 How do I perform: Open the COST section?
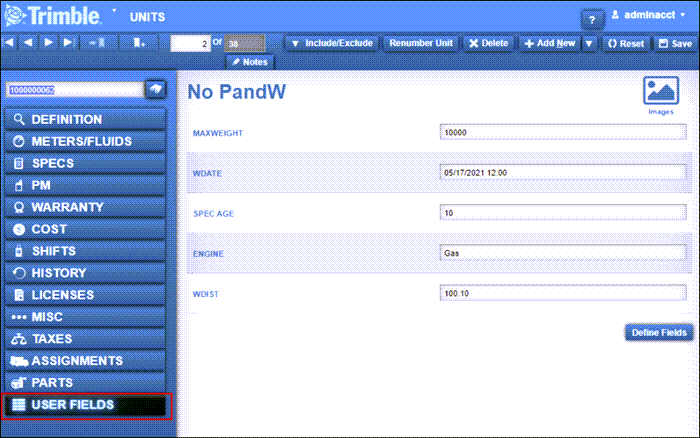click(85, 229)
